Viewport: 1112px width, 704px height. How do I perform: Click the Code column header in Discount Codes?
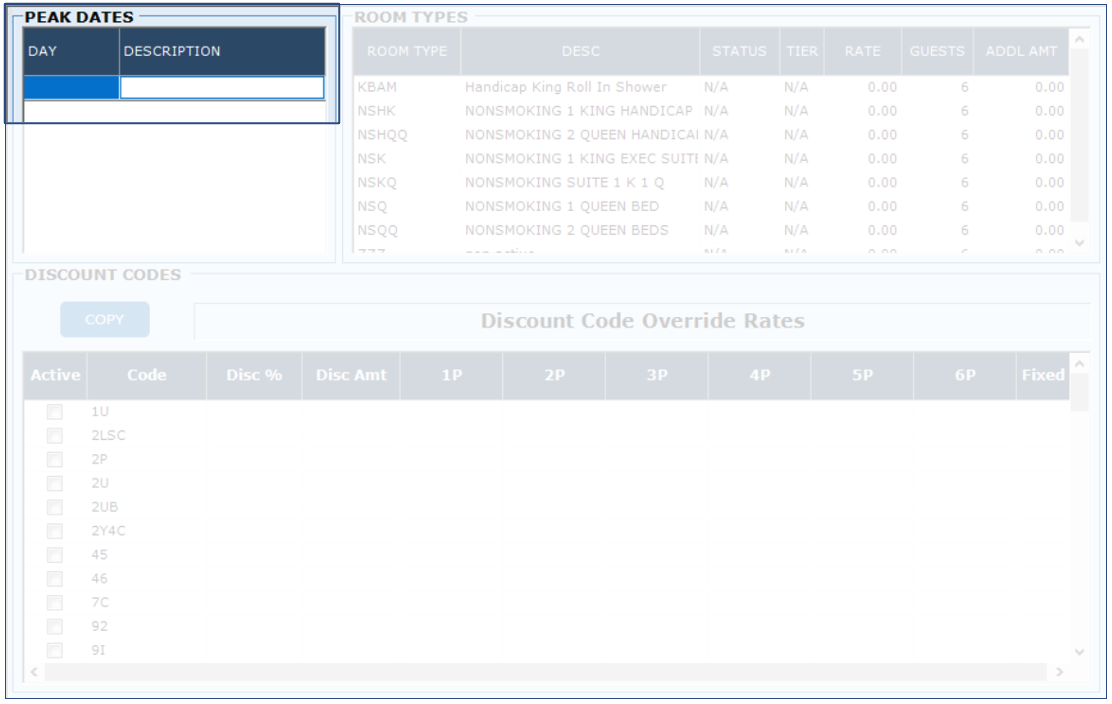[146, 375]
